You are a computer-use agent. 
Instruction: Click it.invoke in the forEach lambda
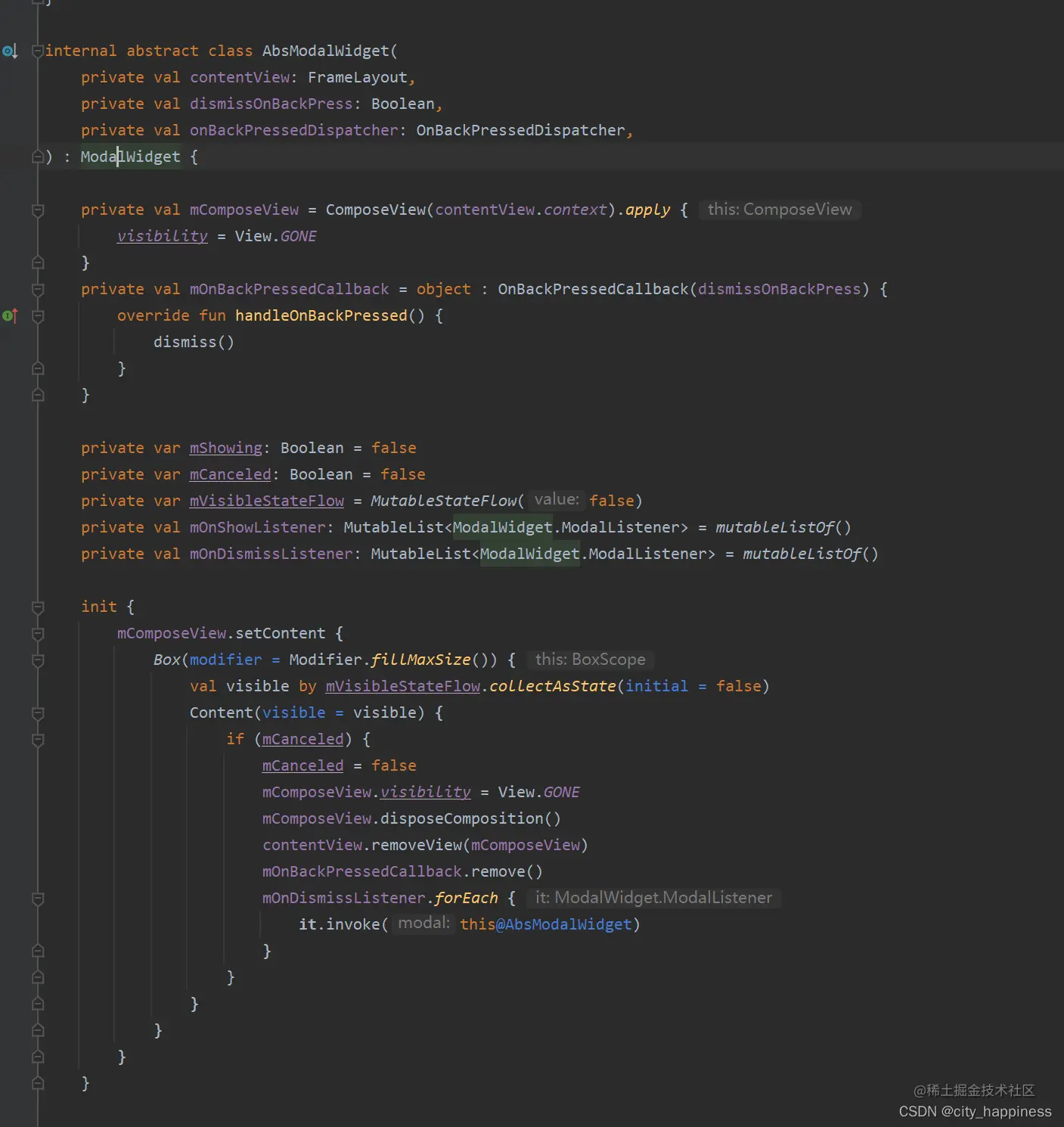coord(340,924)
